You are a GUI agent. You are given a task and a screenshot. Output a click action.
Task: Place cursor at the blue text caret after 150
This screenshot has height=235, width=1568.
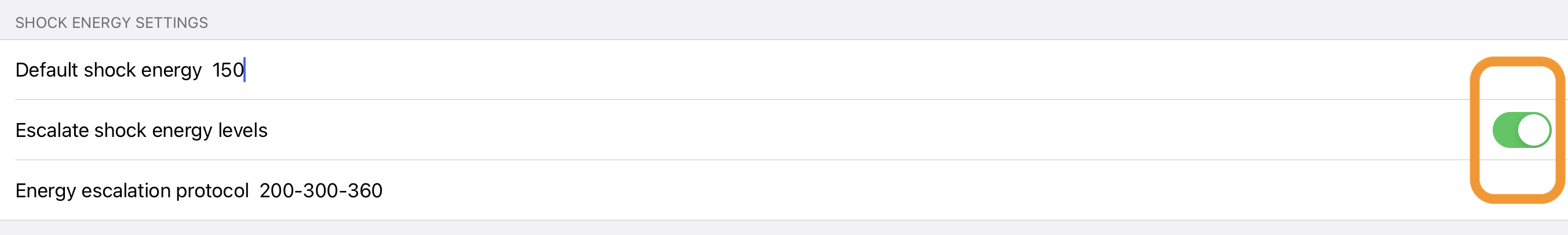245,70
